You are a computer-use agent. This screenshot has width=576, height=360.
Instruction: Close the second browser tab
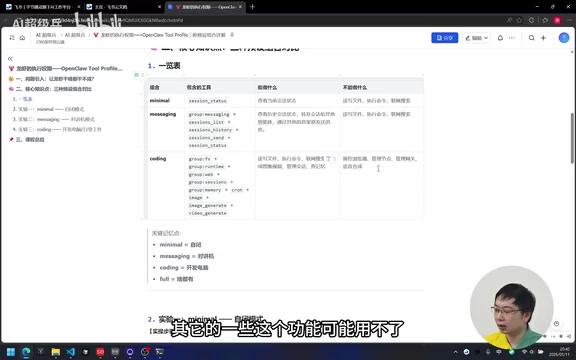click(159, 7)
